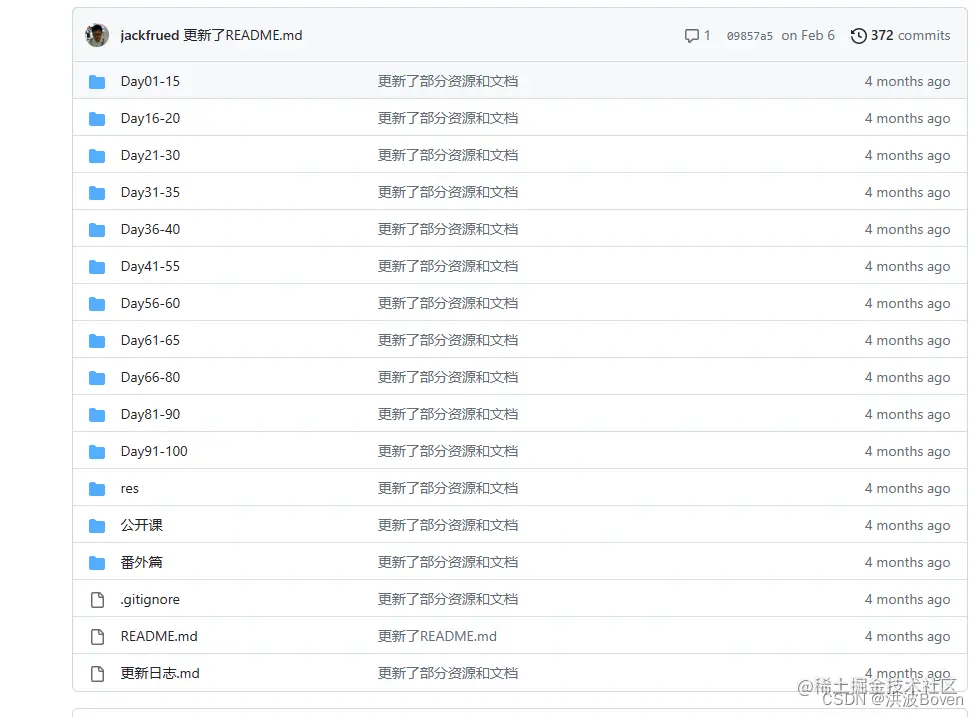Click the README.md file icon

point(97,637)
